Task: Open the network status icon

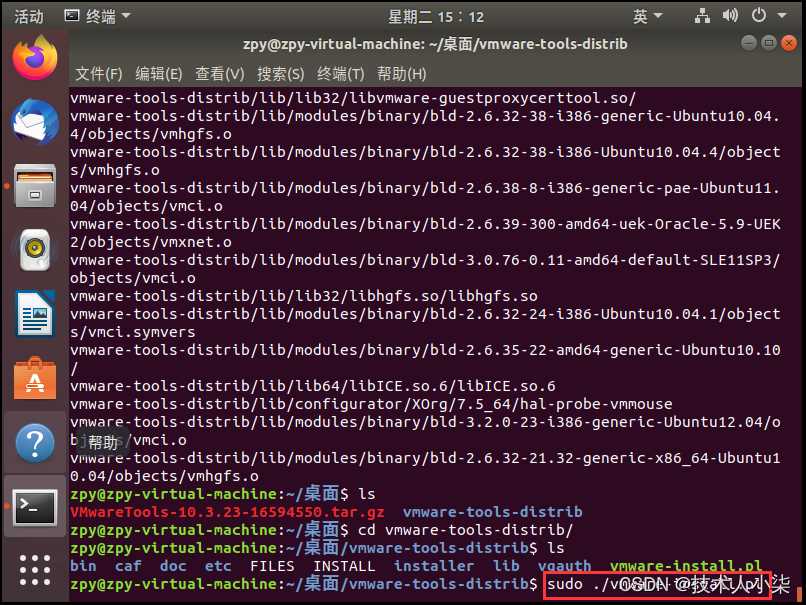Action: tap(702, 16)
